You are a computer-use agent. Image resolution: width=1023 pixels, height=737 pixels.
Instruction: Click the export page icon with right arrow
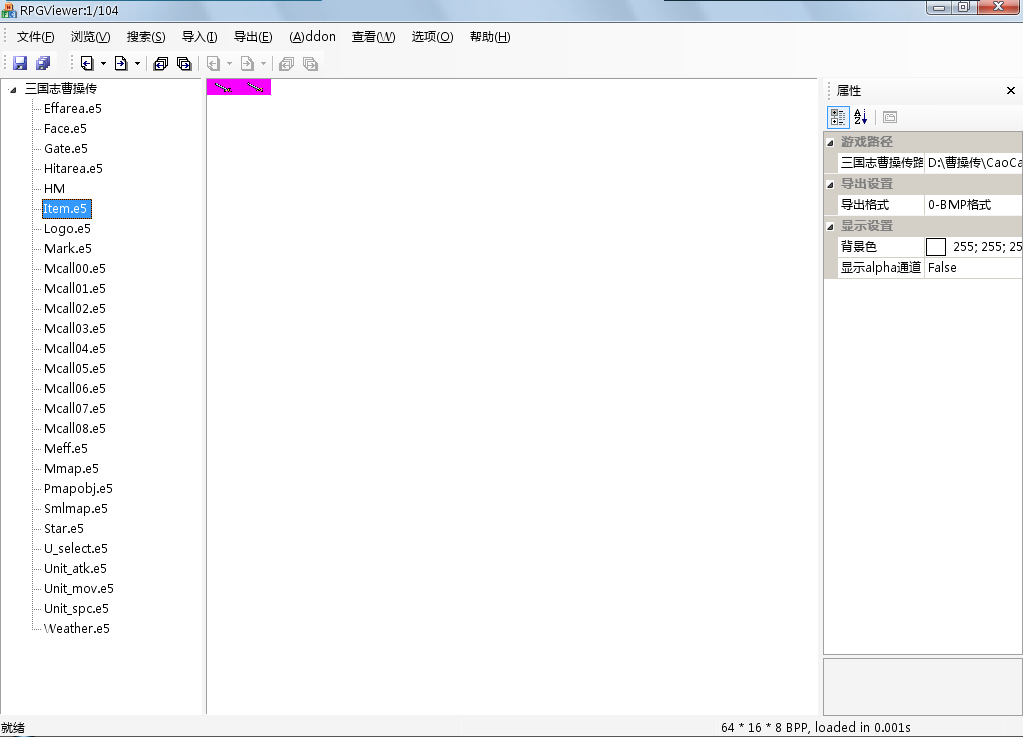120,63
